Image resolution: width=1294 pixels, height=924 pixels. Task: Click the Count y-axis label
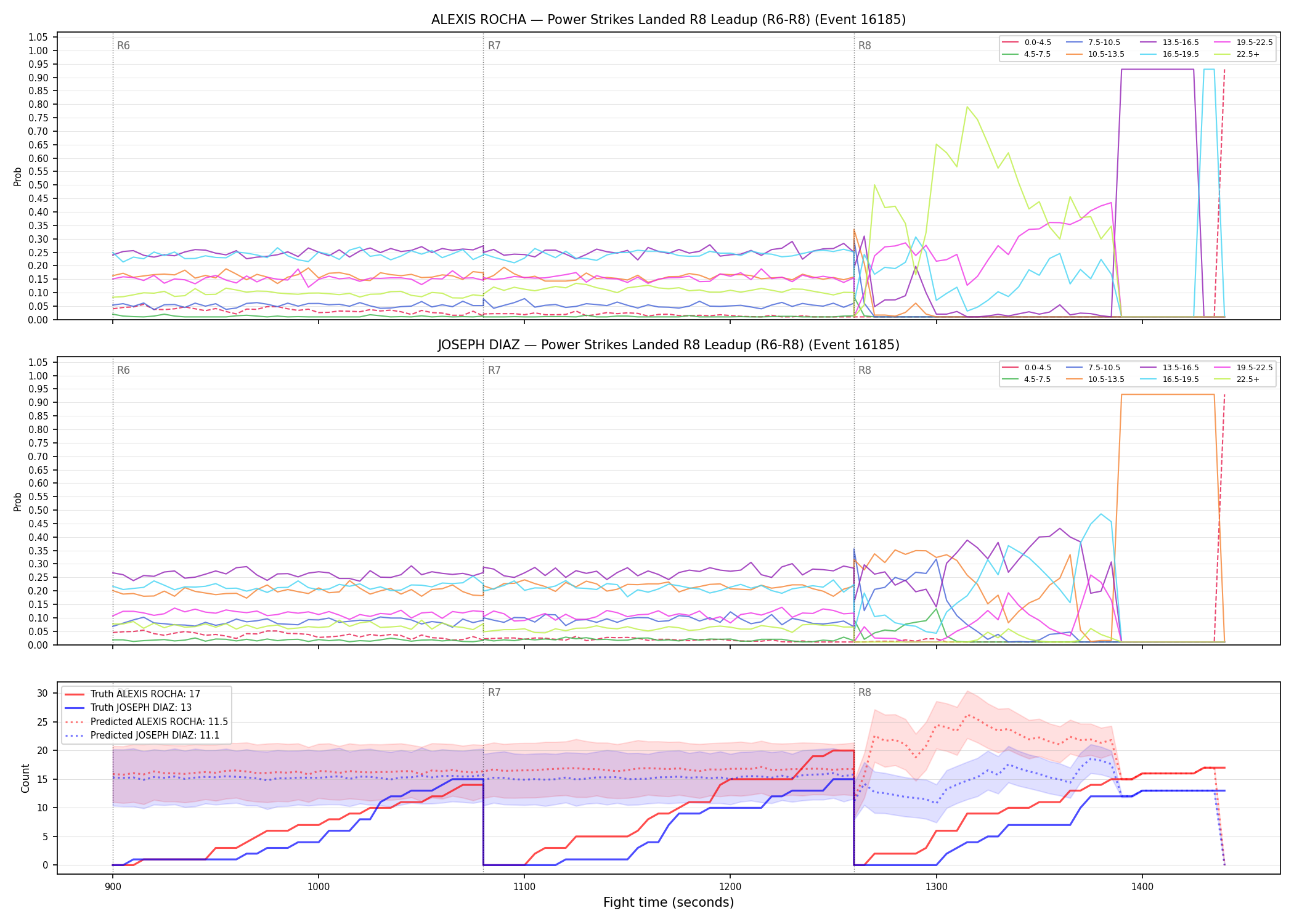[x=25, y=778]
